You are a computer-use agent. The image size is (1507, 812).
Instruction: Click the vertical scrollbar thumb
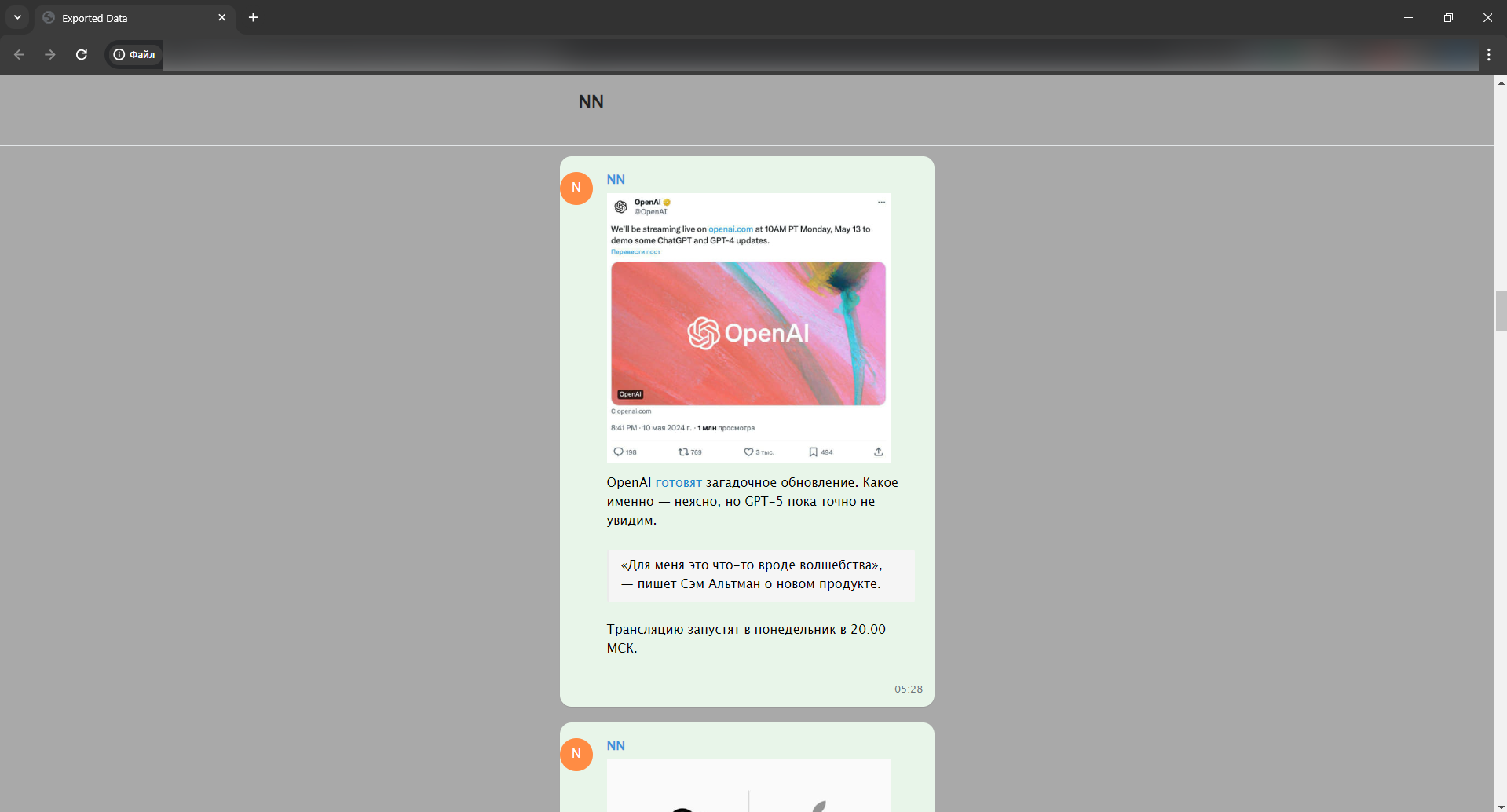[x=1501, y=311]
